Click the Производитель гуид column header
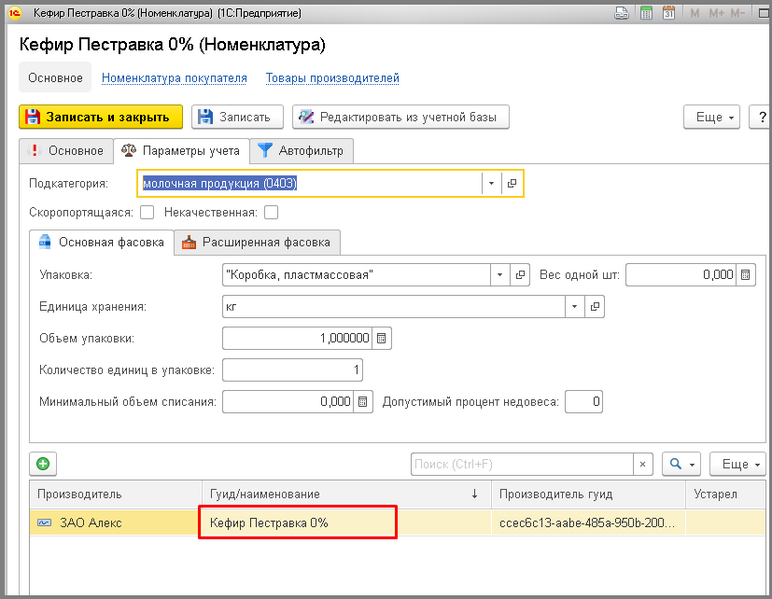This screenshot has height=599, width=772. tap(588, 494)
